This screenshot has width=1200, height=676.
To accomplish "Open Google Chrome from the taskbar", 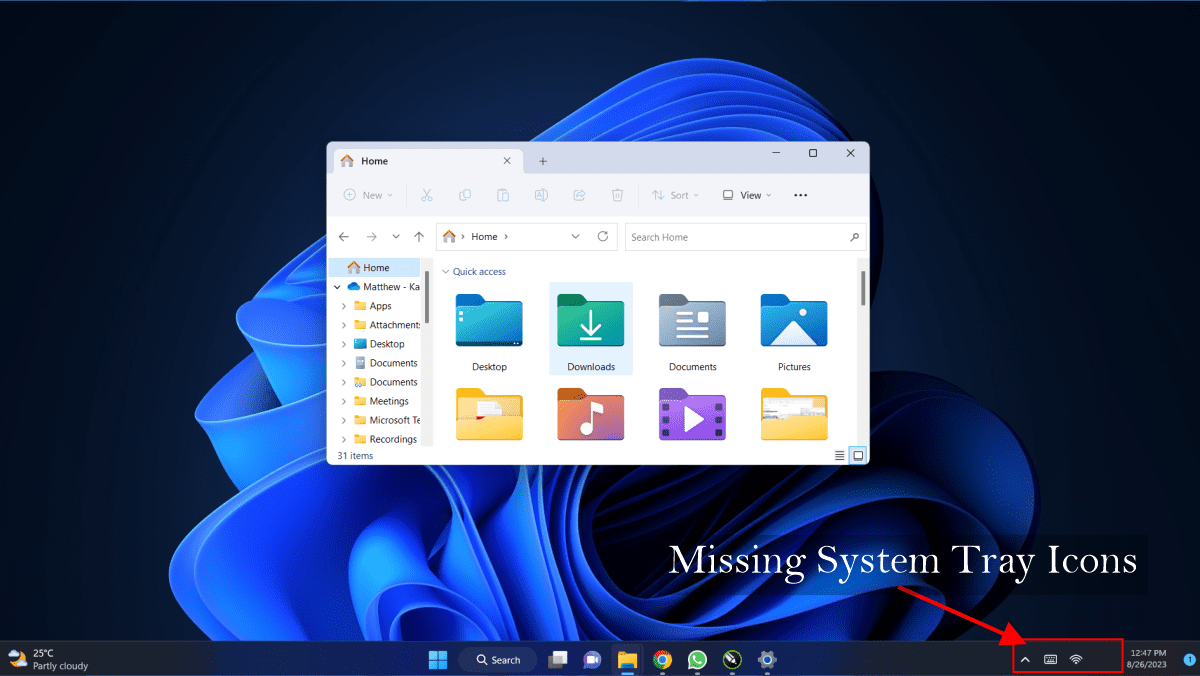I will click(662, 660).
